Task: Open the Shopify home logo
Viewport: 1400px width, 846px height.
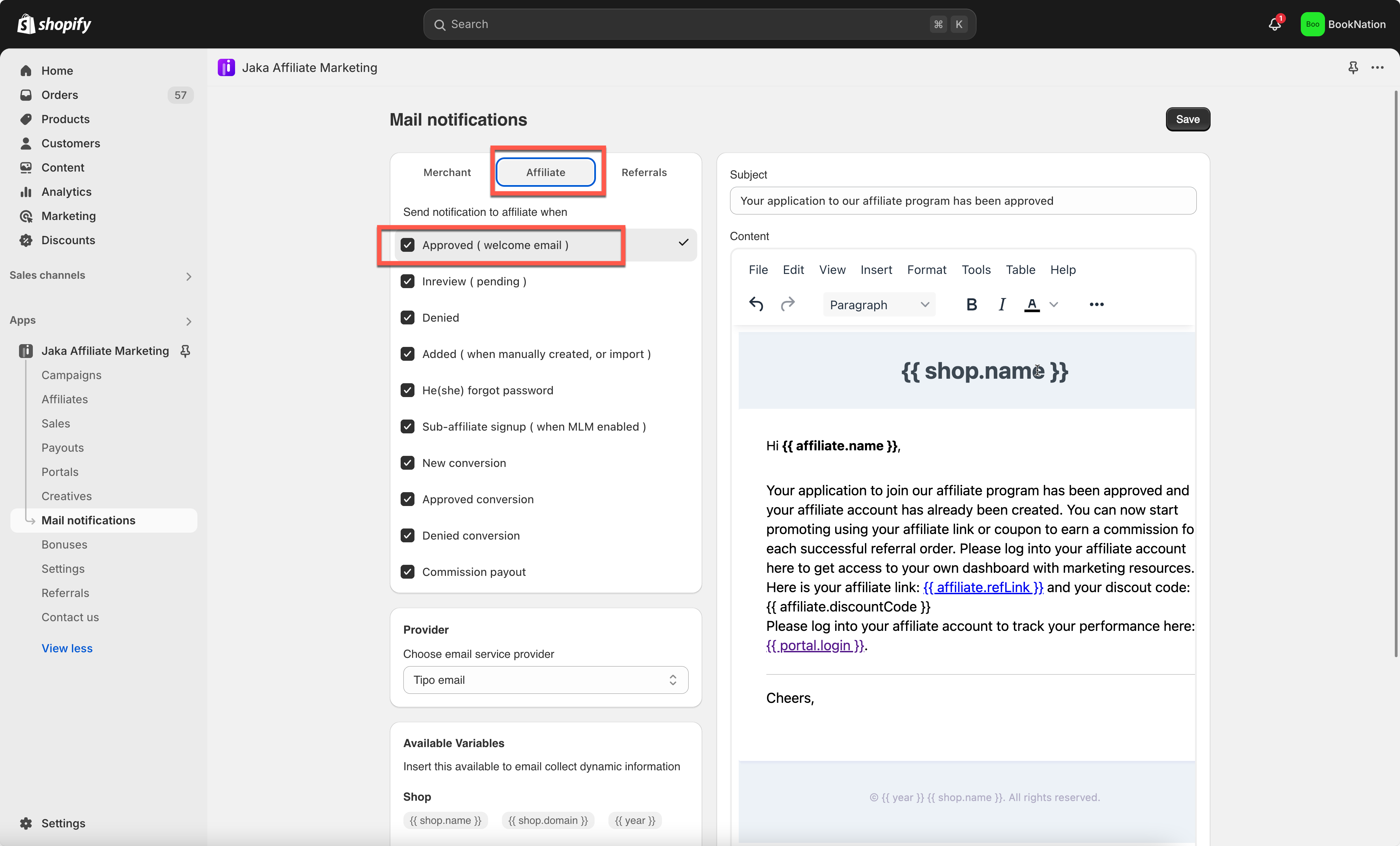Action: click(x=55, y=24)
